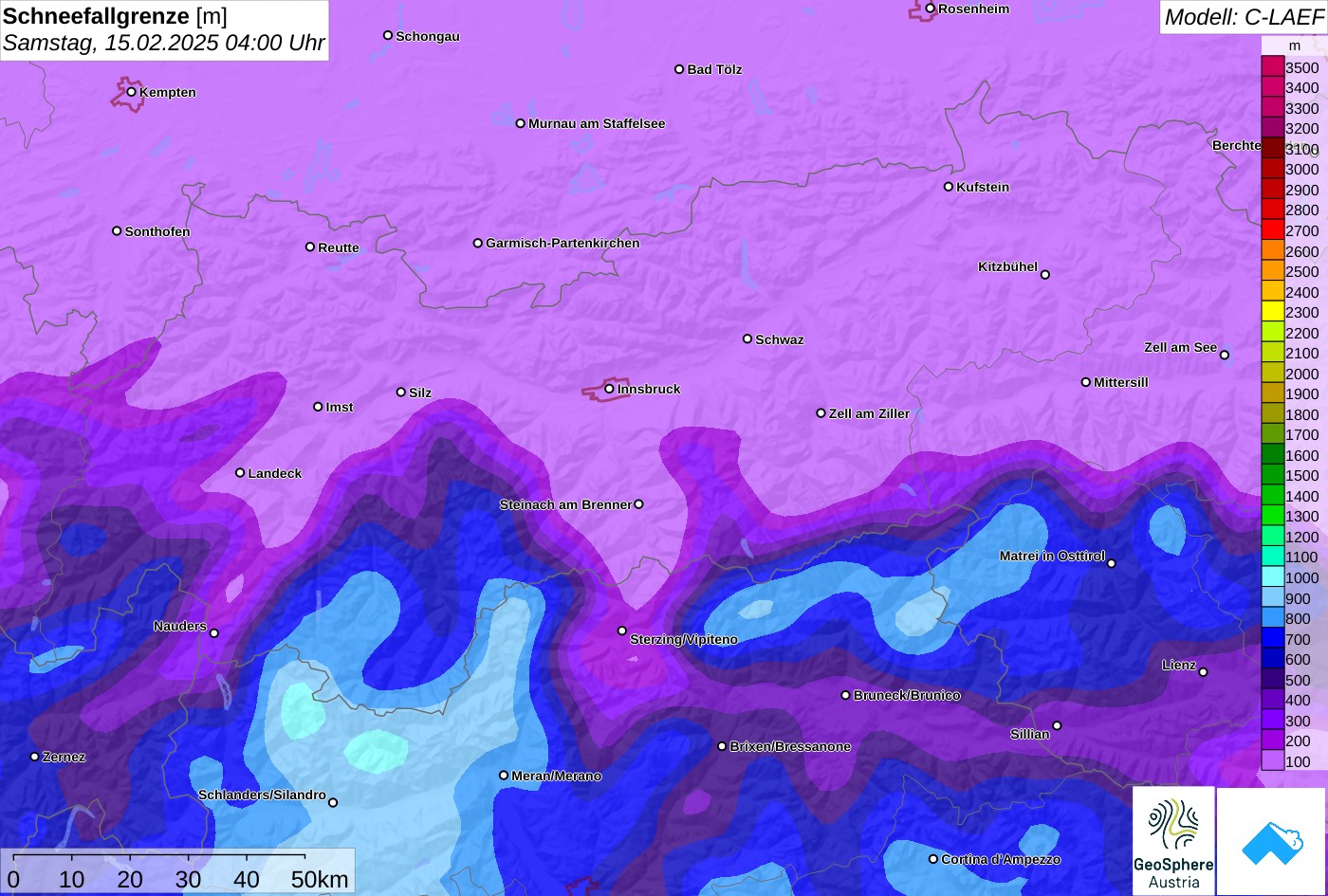Select the 'Matrei in Osttirol' label
1328x896 pixels.
click(x=1052, y=556)
